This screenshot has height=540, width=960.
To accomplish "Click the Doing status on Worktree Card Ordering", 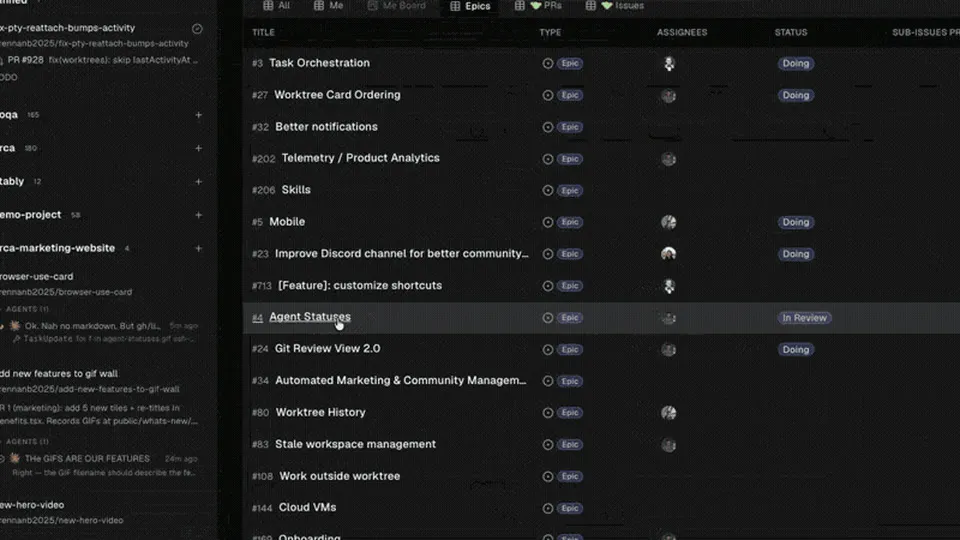I will 795,95.
